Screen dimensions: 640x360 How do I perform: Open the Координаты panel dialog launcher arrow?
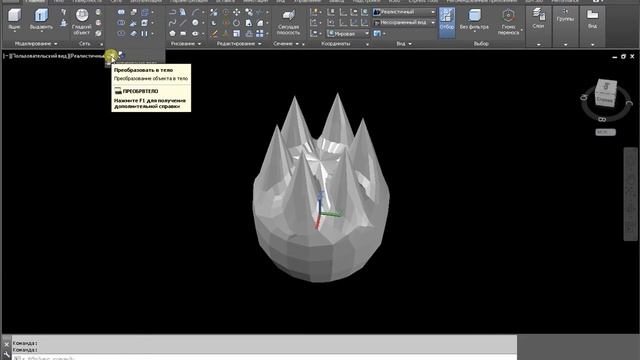[367, 44]
